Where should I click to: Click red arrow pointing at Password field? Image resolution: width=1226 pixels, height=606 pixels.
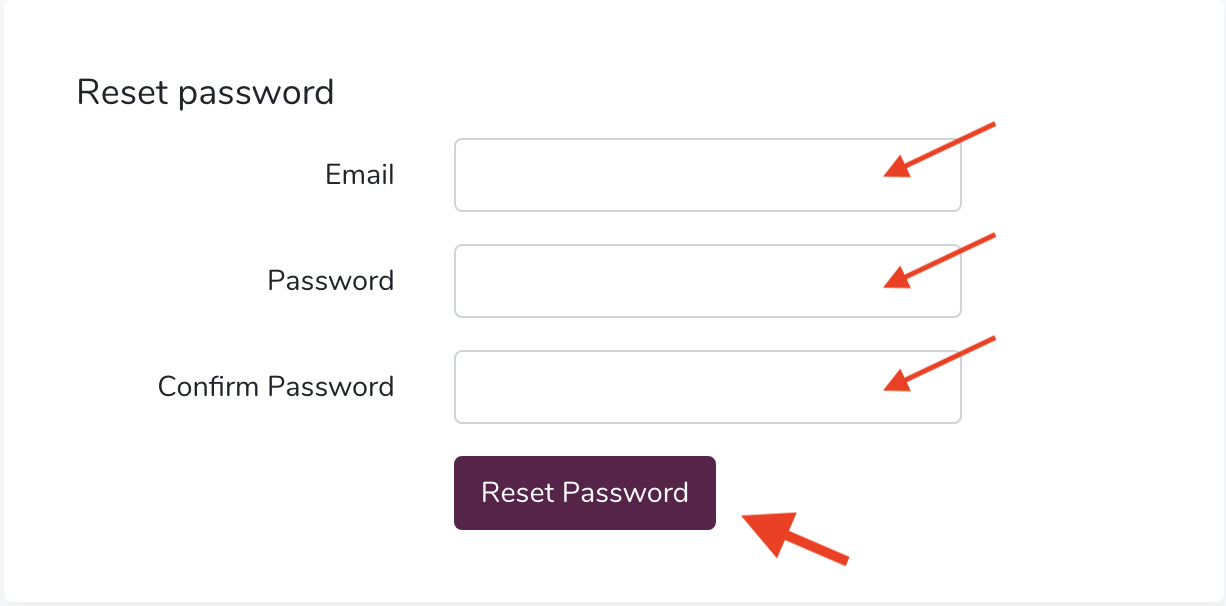pyautogui.click(x=940, y=261)
